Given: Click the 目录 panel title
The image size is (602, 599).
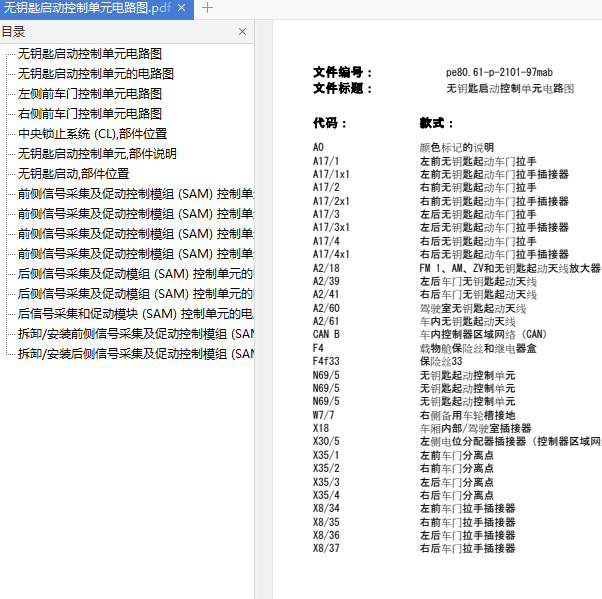Looking at the screenshot, I should (x=13, y=31).
